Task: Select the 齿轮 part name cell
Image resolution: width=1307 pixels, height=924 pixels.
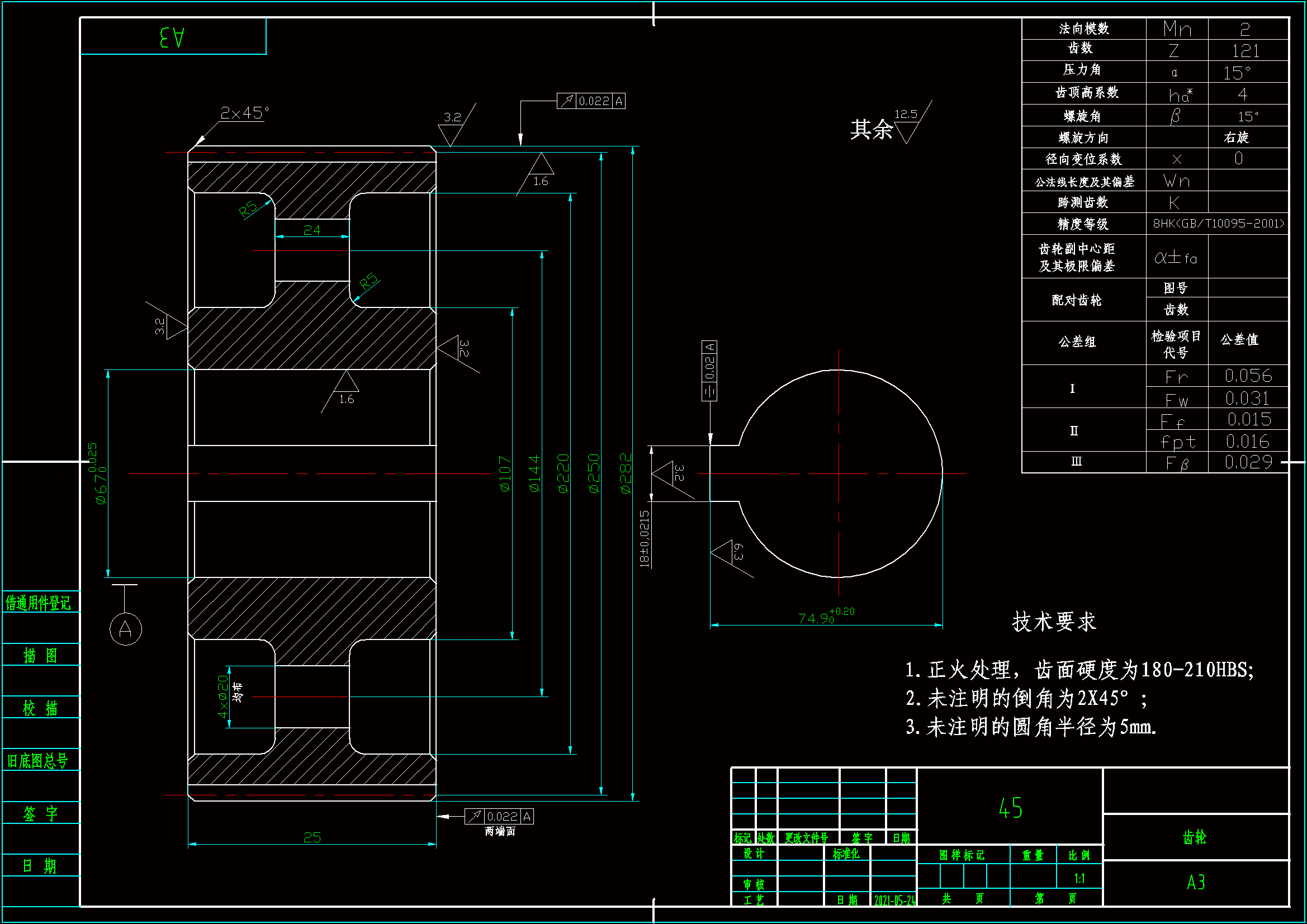Action: (x=1194, y=837)
